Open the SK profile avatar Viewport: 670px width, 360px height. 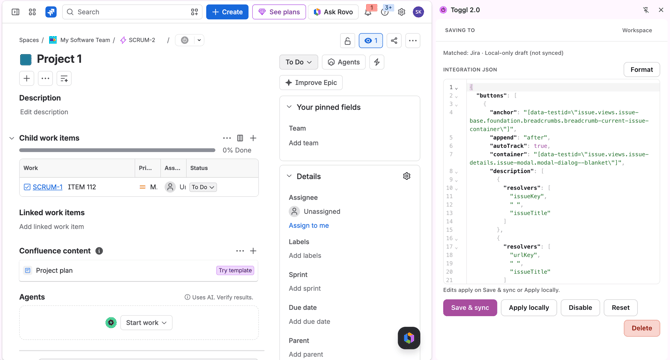point(418,12)
